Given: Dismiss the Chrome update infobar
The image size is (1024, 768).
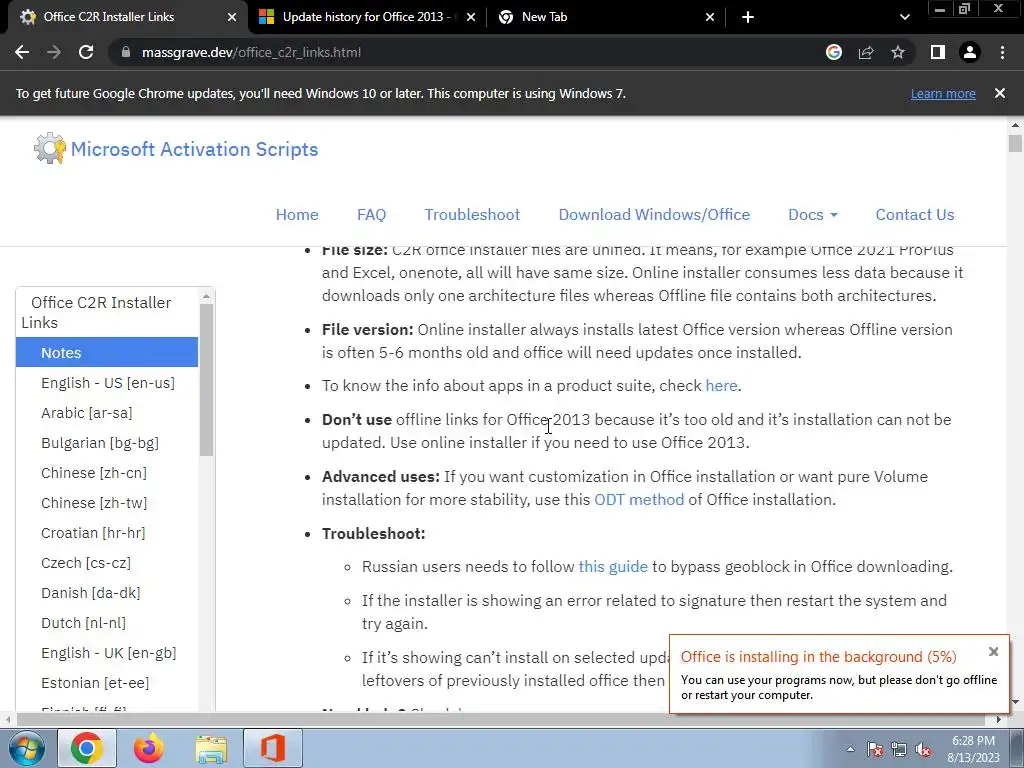Looking at the screenshot, I should (x=999, y=93).
